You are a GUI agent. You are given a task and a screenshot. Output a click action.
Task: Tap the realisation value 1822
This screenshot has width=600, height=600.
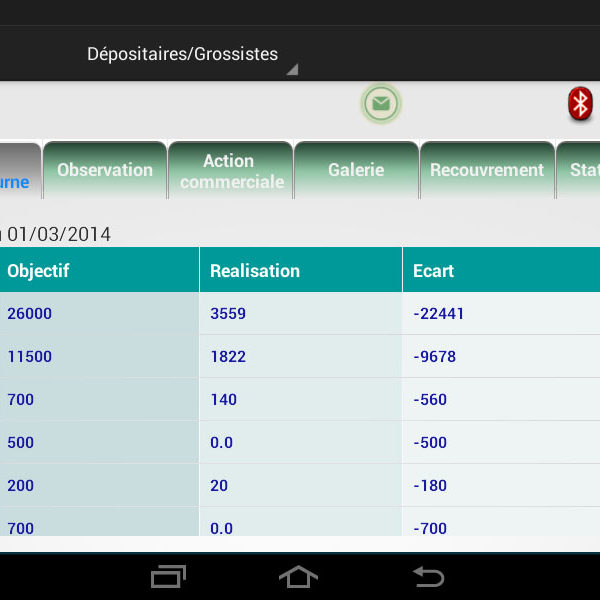[228, 357]
